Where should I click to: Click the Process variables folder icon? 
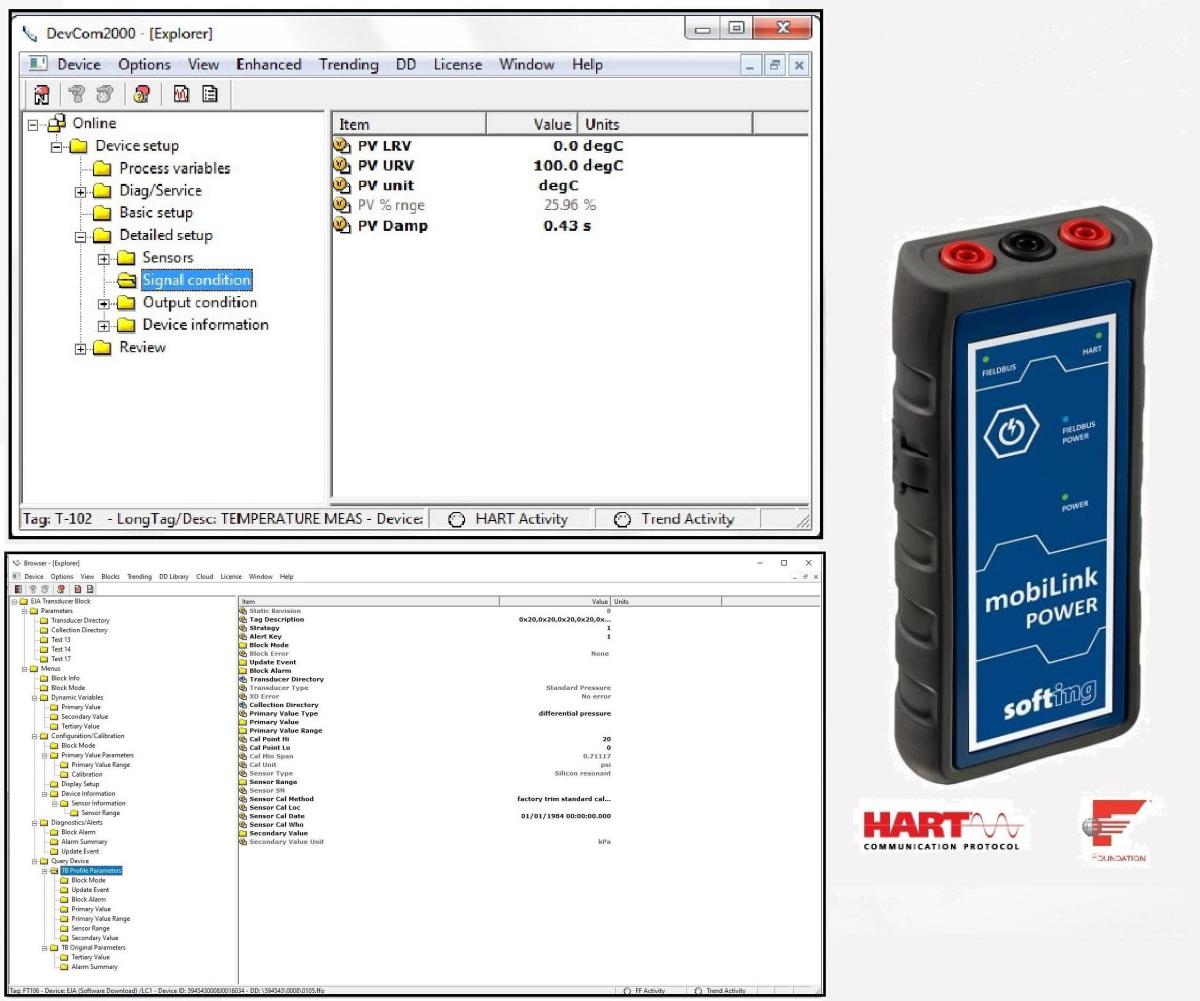click(101, 169)
